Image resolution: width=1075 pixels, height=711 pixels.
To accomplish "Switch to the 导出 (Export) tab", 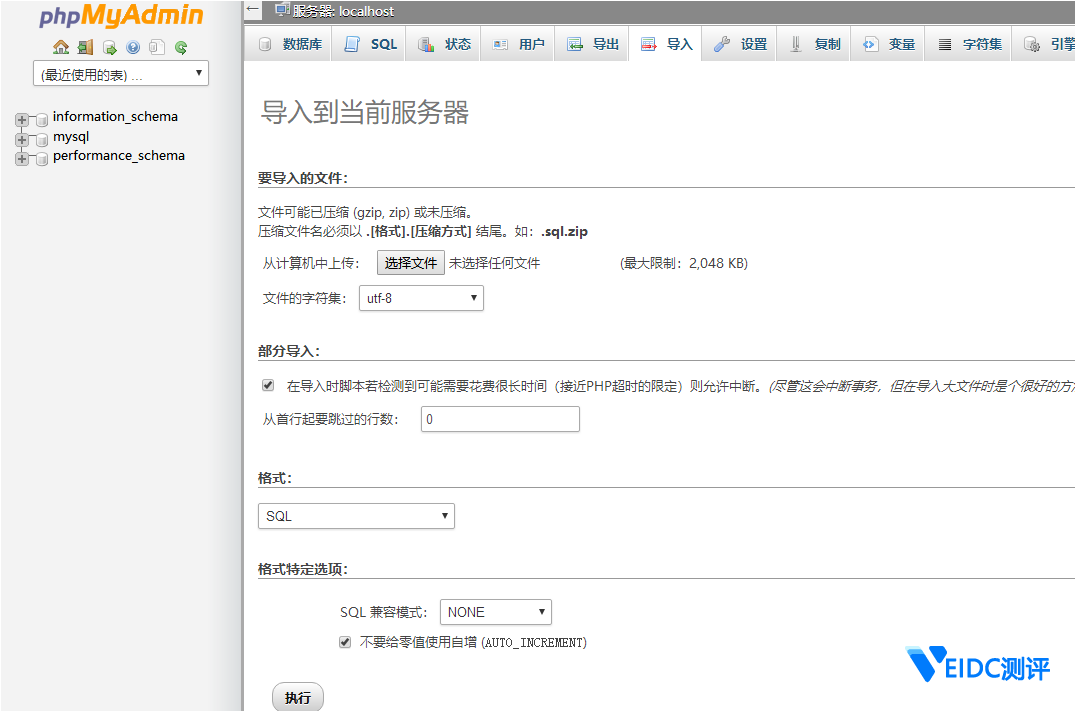I will click(593, 44).
